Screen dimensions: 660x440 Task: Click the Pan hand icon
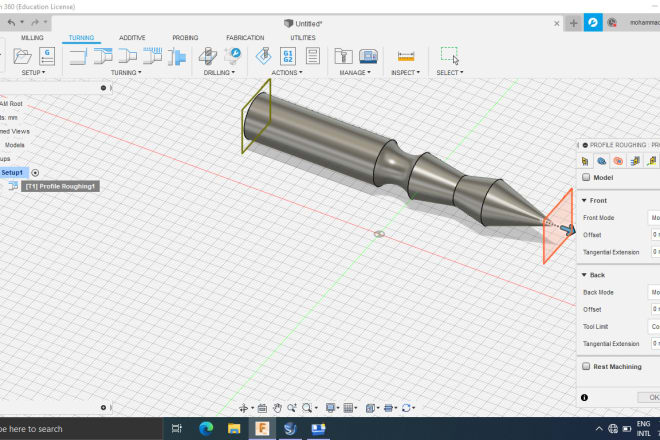pyautogui.click(x=277, y=408)
